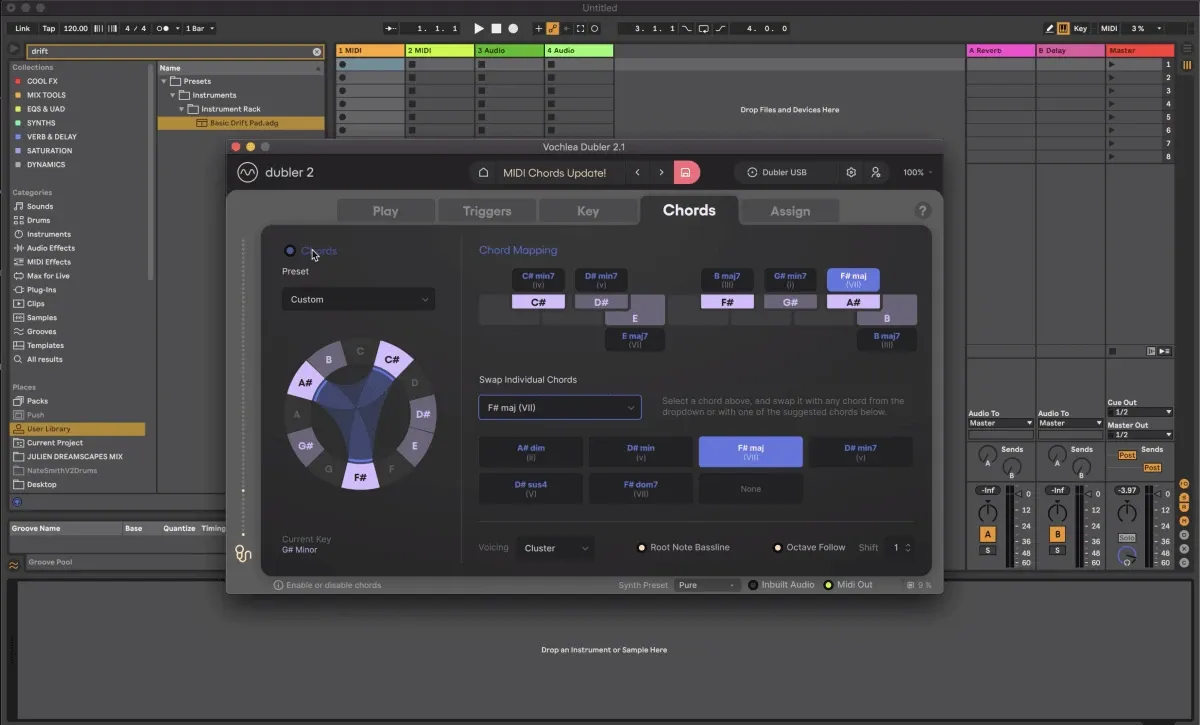
Task: Open the Master Out 1/2 dropdown
Action: [x=1140, y=434]
